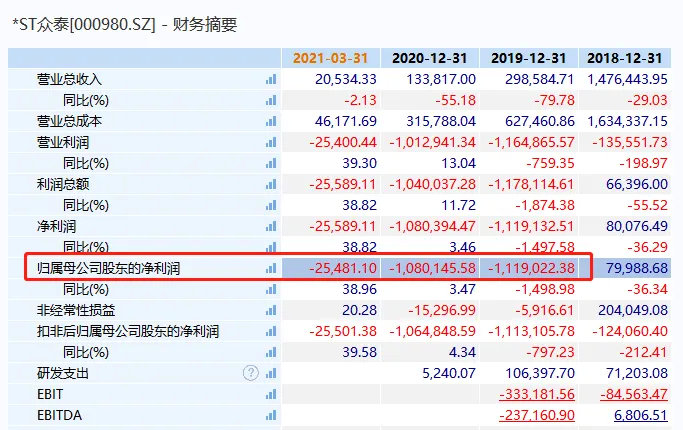Click the non-recurring cell -15,296.99
This screenshot has height=430, width=683.
click(442, 310)
